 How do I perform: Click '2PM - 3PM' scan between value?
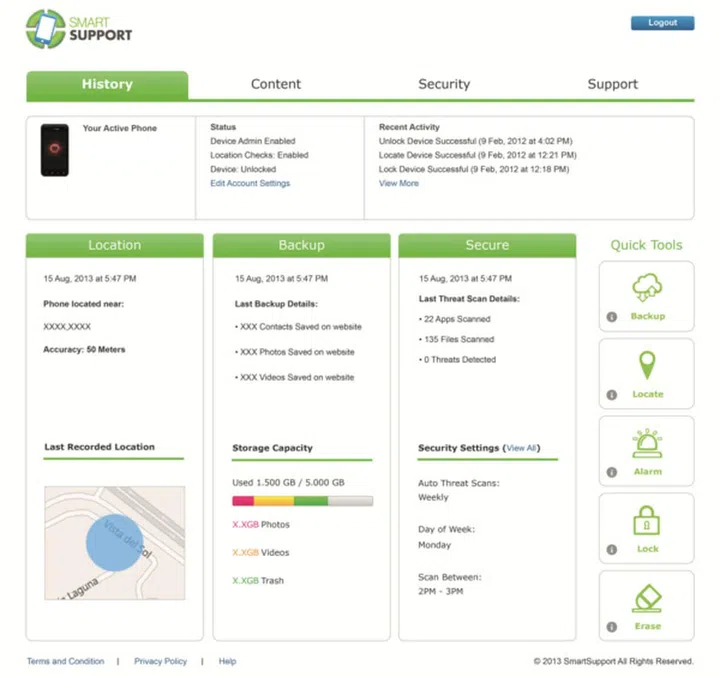[440, 592]
